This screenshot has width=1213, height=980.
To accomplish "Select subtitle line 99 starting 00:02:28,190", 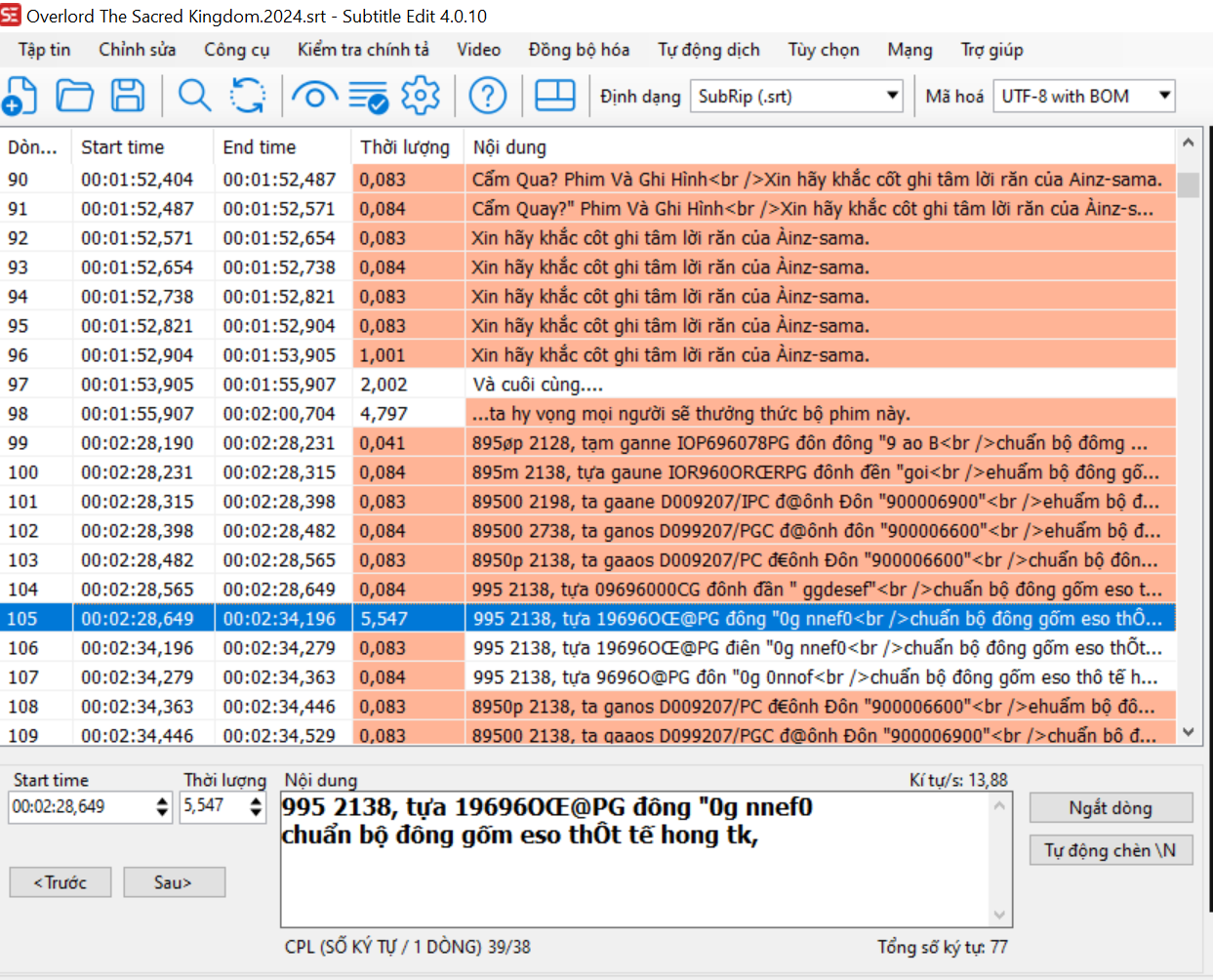I will [587, 443].
